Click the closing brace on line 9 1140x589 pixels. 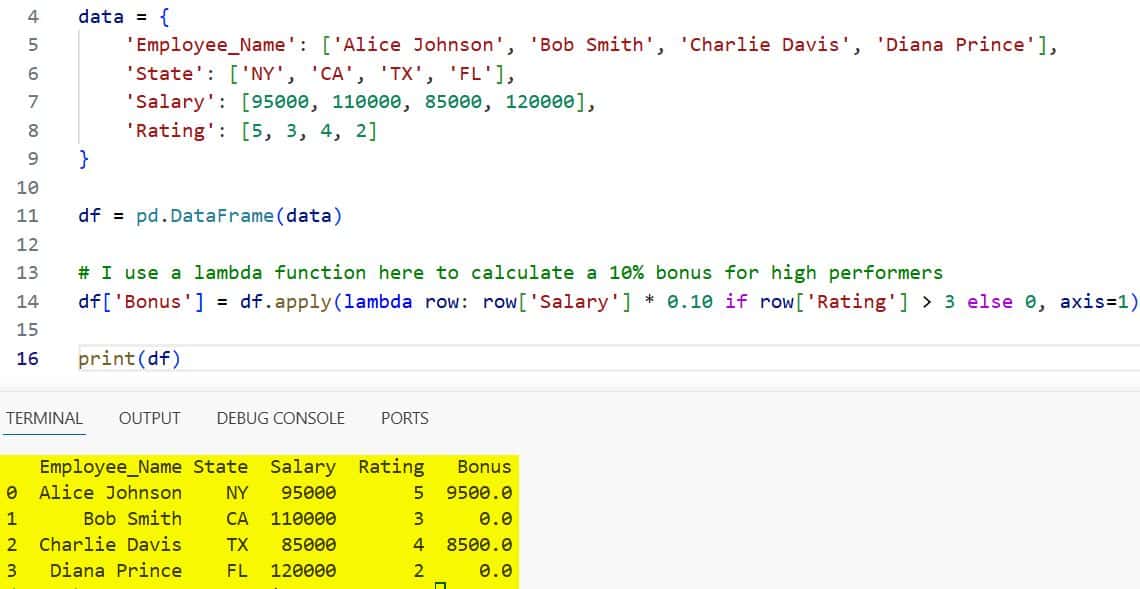pos(82,159)
